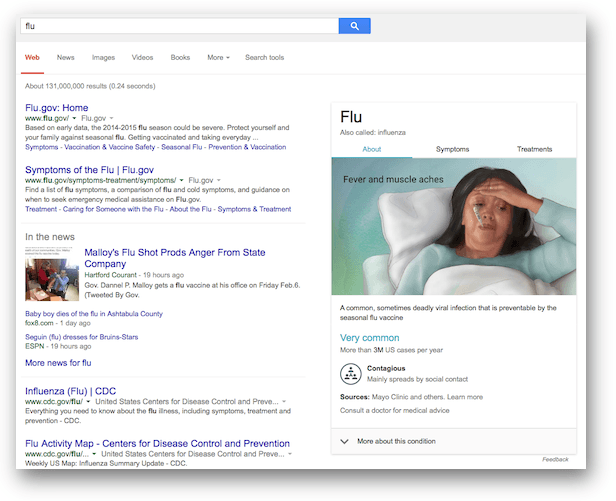Open dropdown arrow next to symptoms-treatment URL
This screenshot has width=616, height=501.
(182, 180)
